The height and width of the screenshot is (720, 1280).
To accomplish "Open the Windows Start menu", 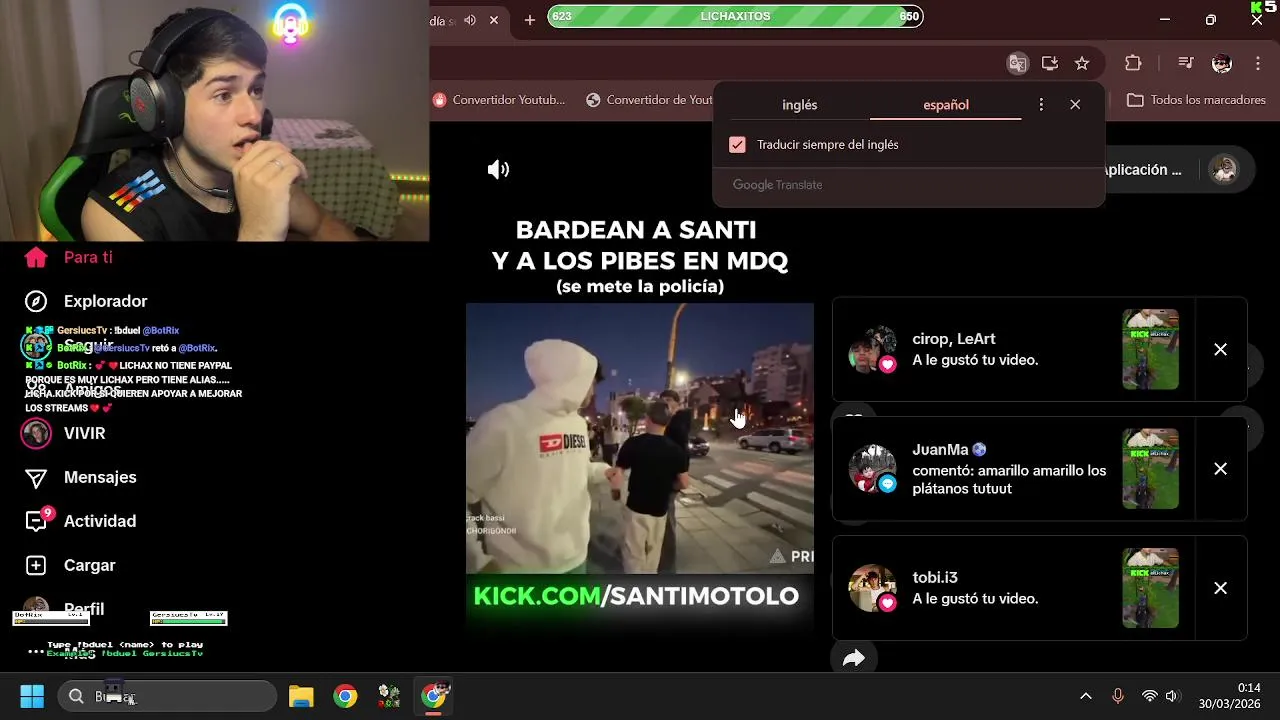I will click(32, 696).
